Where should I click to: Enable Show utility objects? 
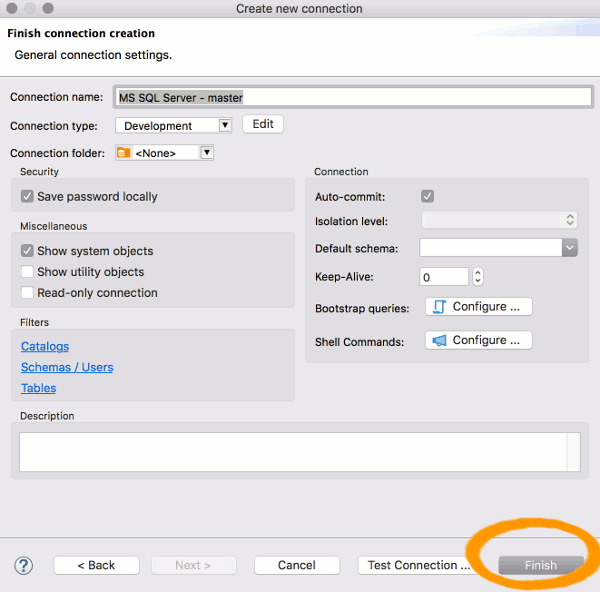27,272
